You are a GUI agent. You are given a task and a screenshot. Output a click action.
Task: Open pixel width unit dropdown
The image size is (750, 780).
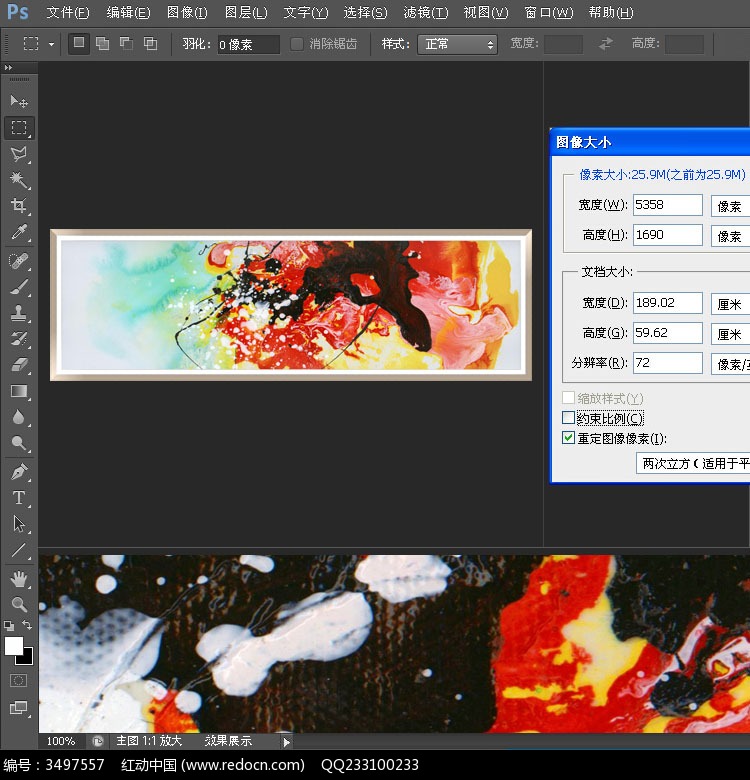tap(730, 206)
